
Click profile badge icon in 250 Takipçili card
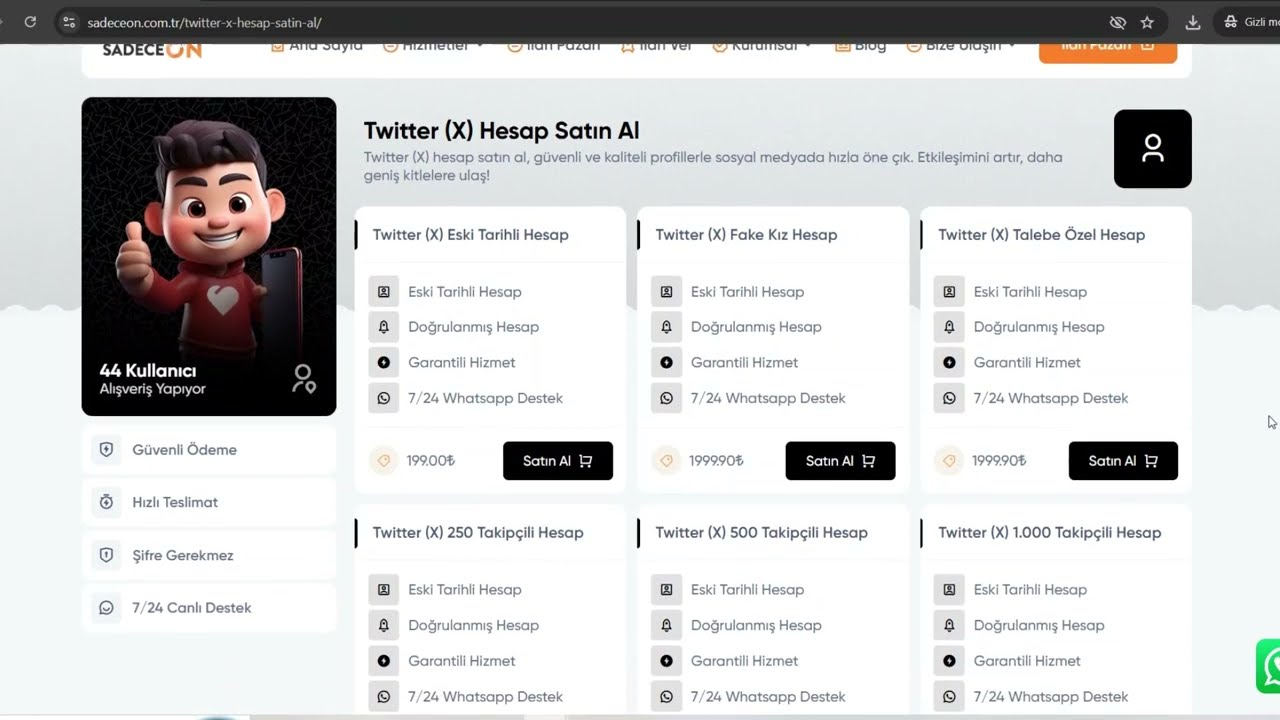point(384,590)
